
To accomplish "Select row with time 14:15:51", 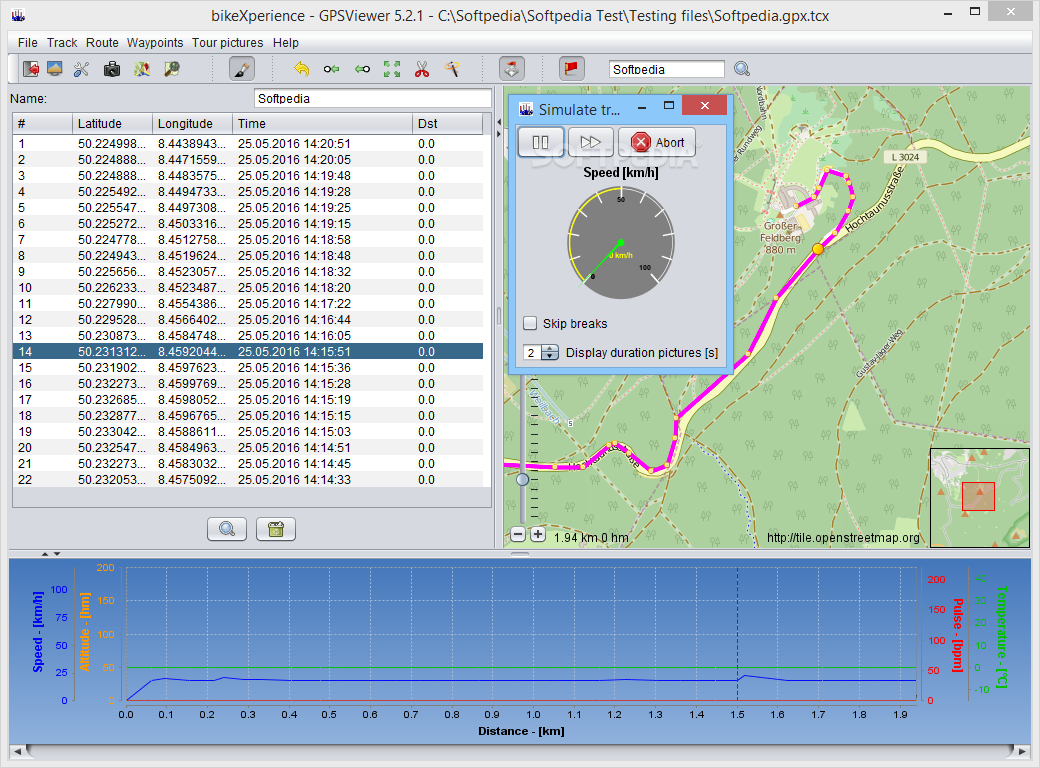I will (248, 352).
